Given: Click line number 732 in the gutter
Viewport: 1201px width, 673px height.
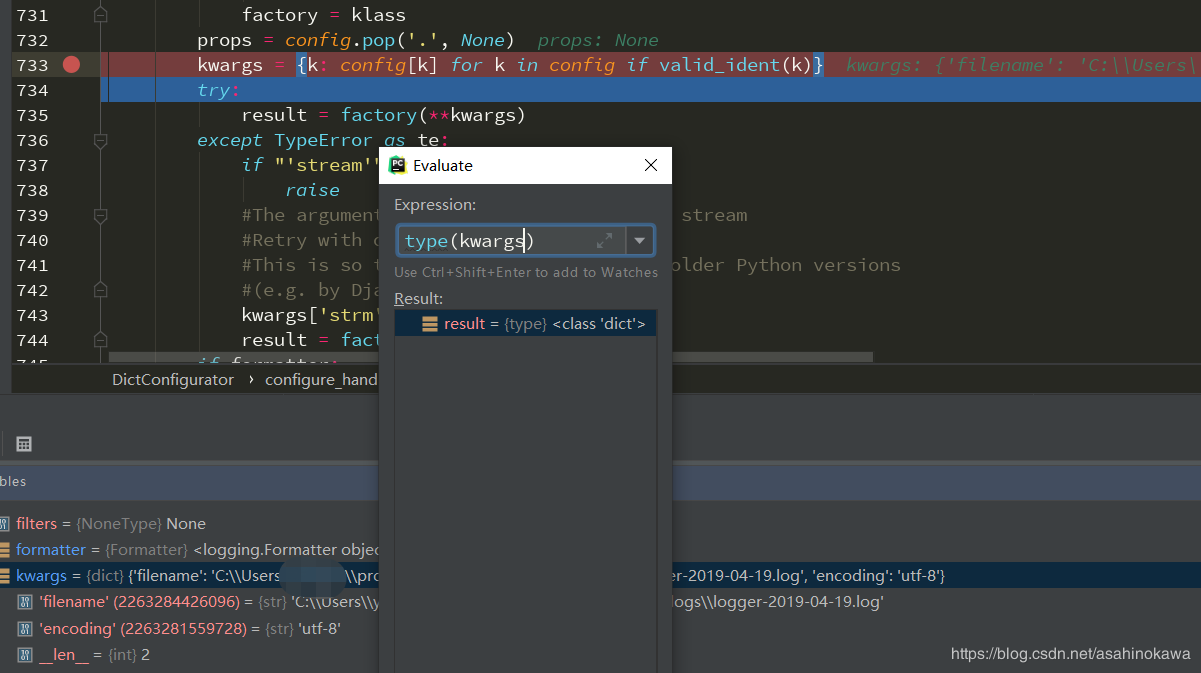Looking at the screenshot, I should point(32,40).
